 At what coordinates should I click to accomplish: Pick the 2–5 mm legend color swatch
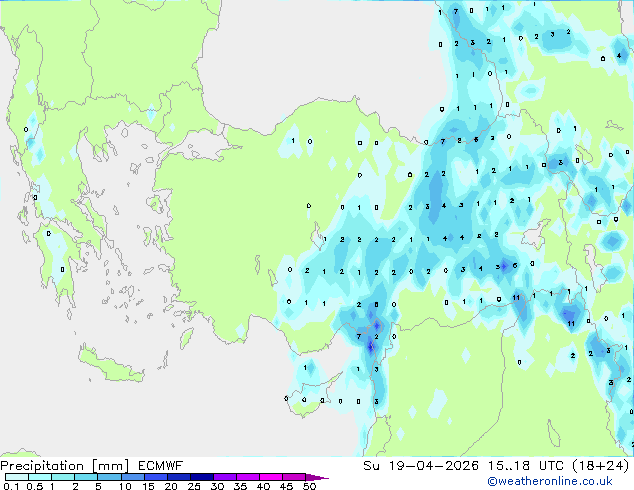pyautogui.click(x=86, y=477)
